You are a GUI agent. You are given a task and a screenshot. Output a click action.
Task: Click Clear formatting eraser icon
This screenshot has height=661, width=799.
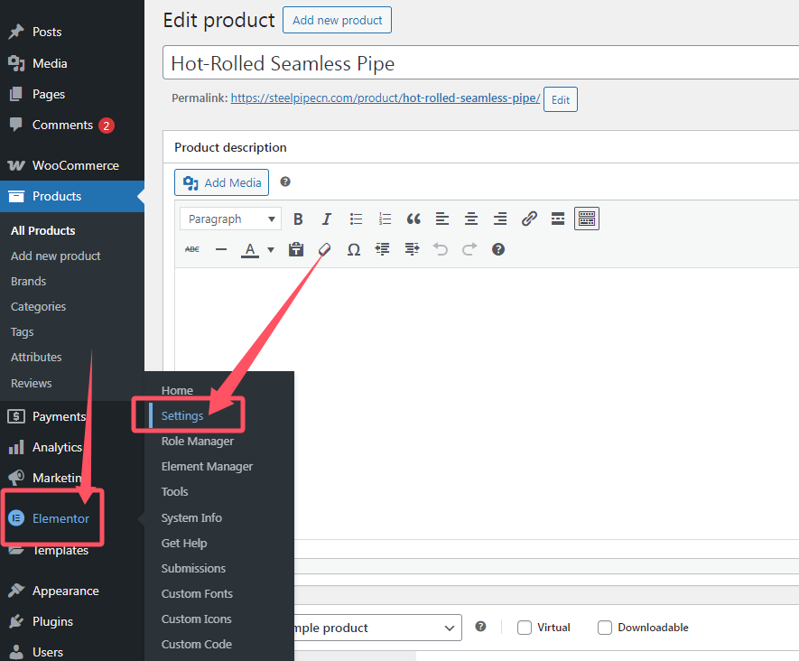pos(325,249)
